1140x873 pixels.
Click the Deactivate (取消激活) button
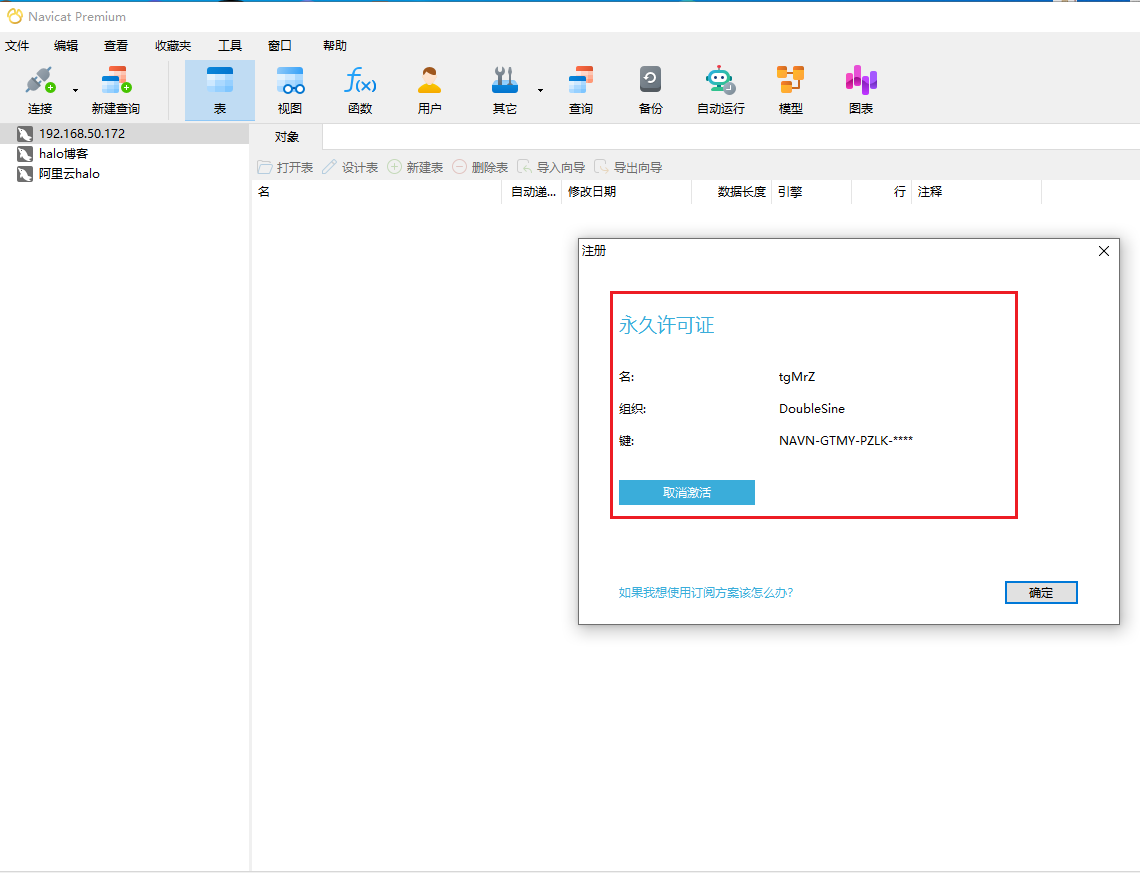(686, 492)
